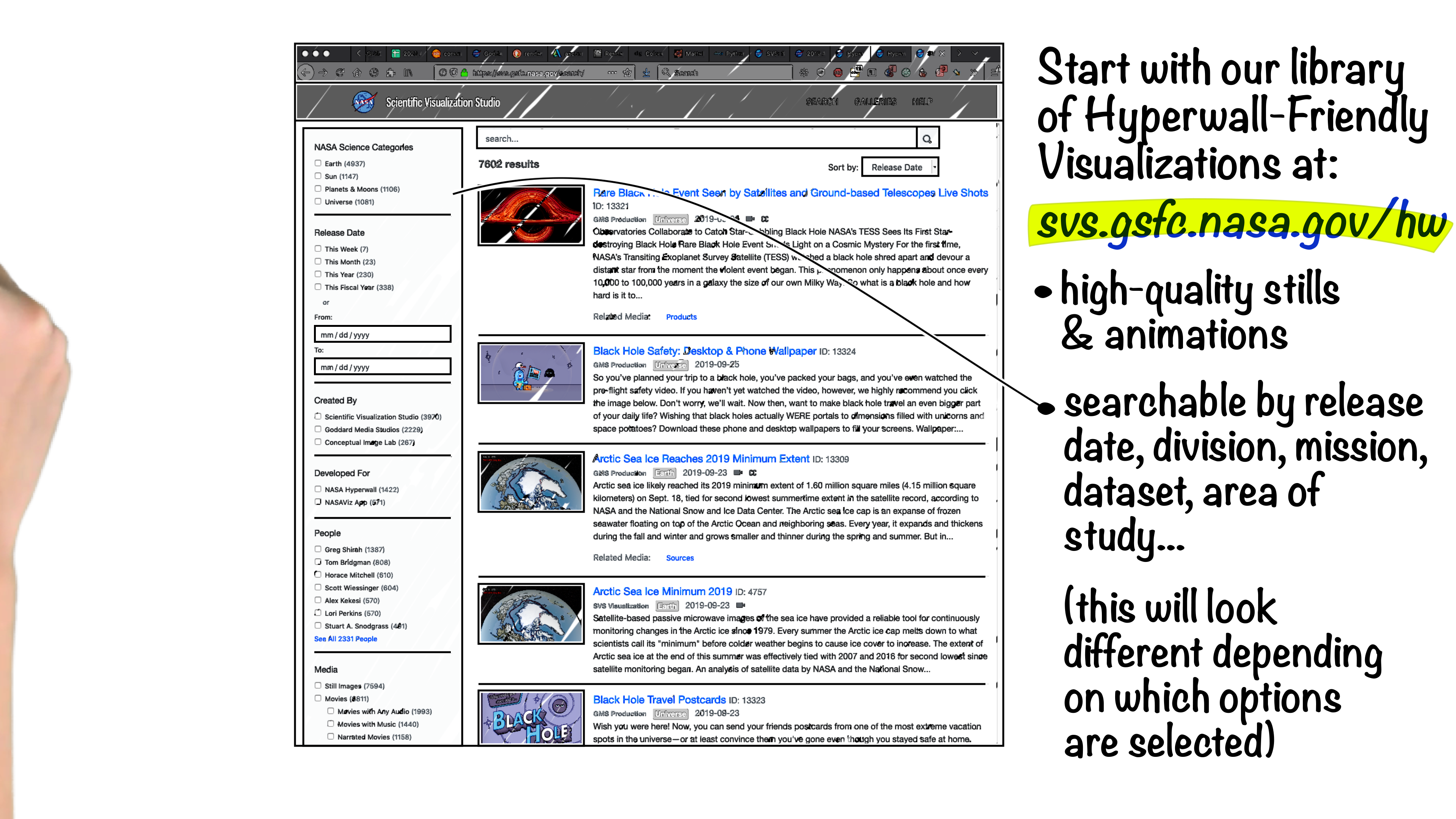Enable the Goddard Media Studios (2229) filter
The width and height of the screenshot is (1456, 819).
coord(318,429)
